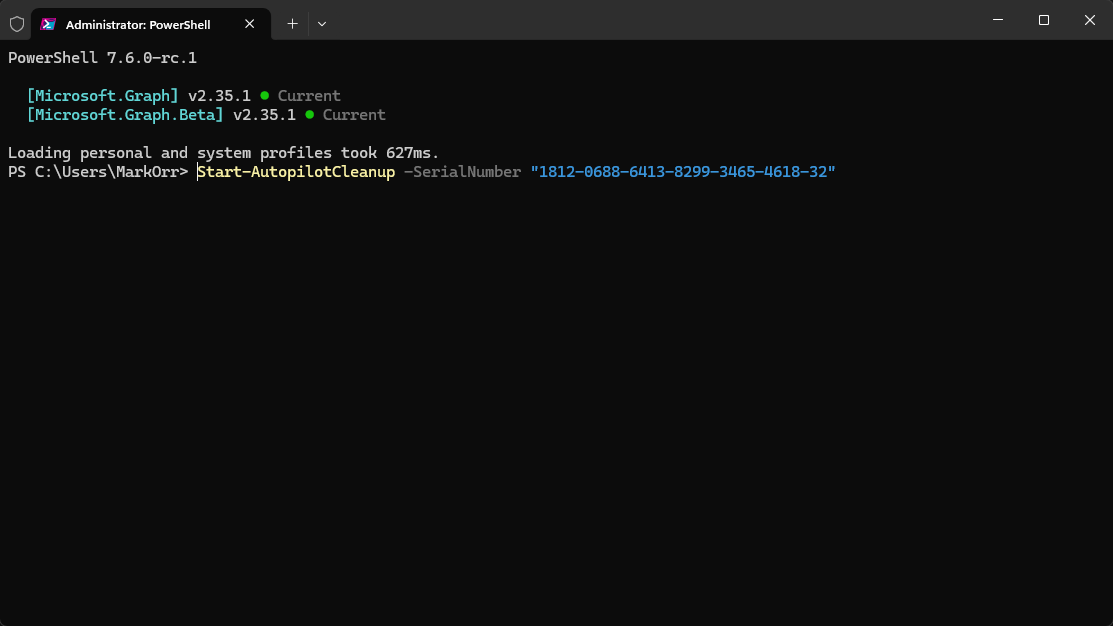Minimize the terminal window
The height and width of the screenshot is (626, 1113).
998,20
